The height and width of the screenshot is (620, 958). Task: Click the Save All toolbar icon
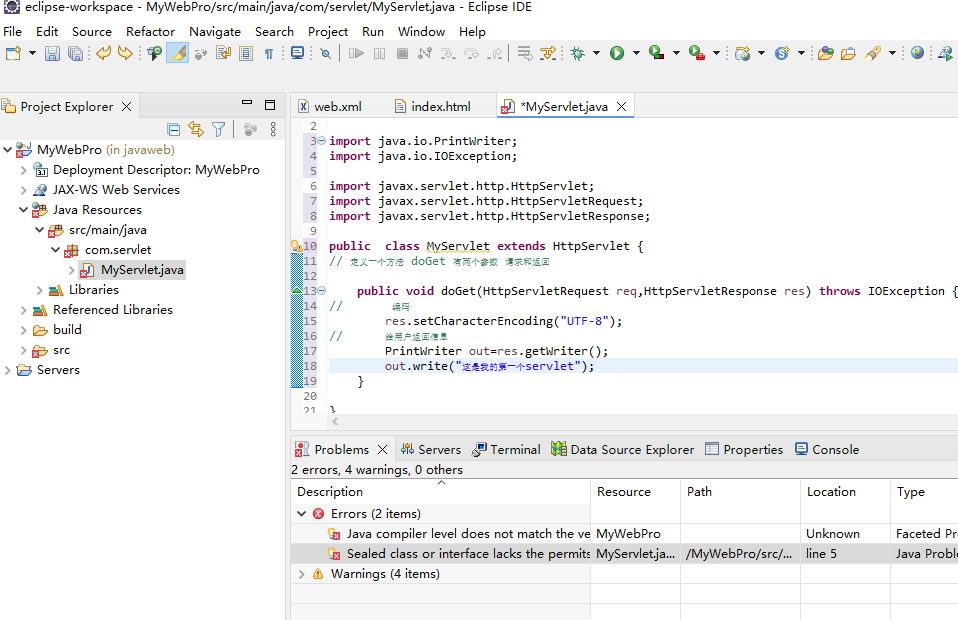pyautogui.click(x=75, y=54)
